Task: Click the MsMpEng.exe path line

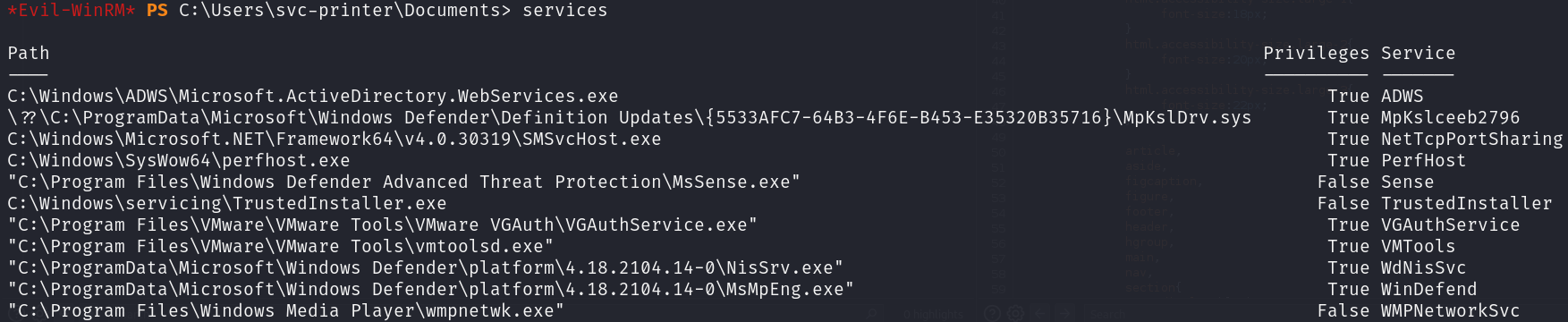Action: (431, 290)
